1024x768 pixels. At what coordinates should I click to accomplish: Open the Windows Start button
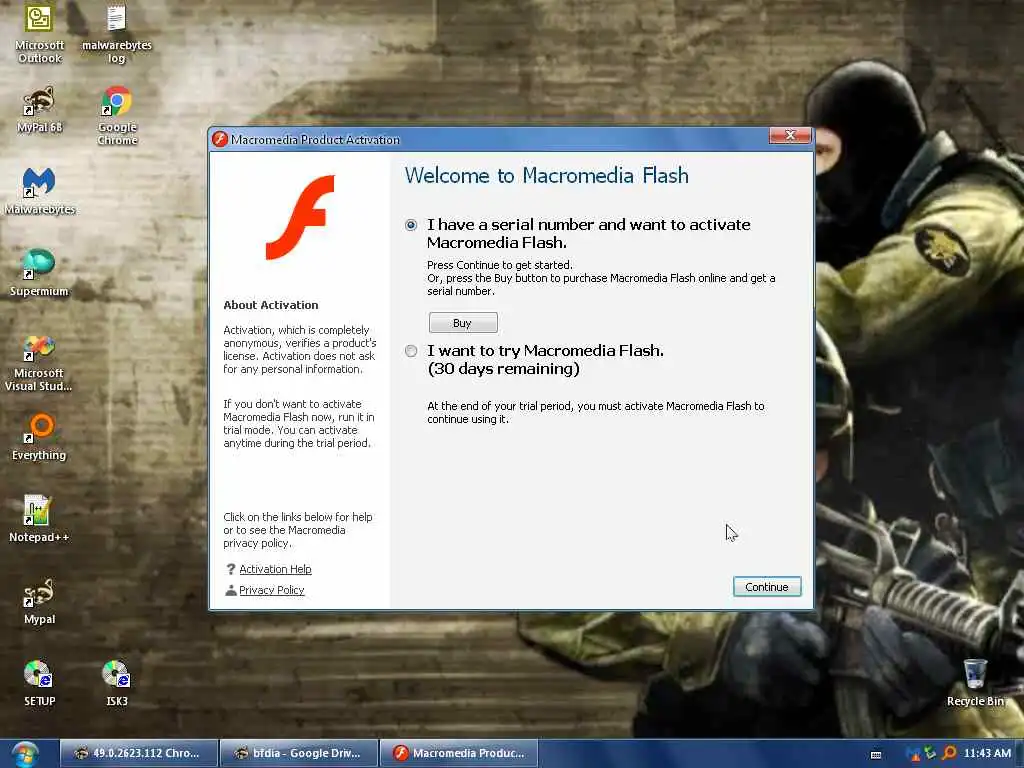(x=25, y=754)
